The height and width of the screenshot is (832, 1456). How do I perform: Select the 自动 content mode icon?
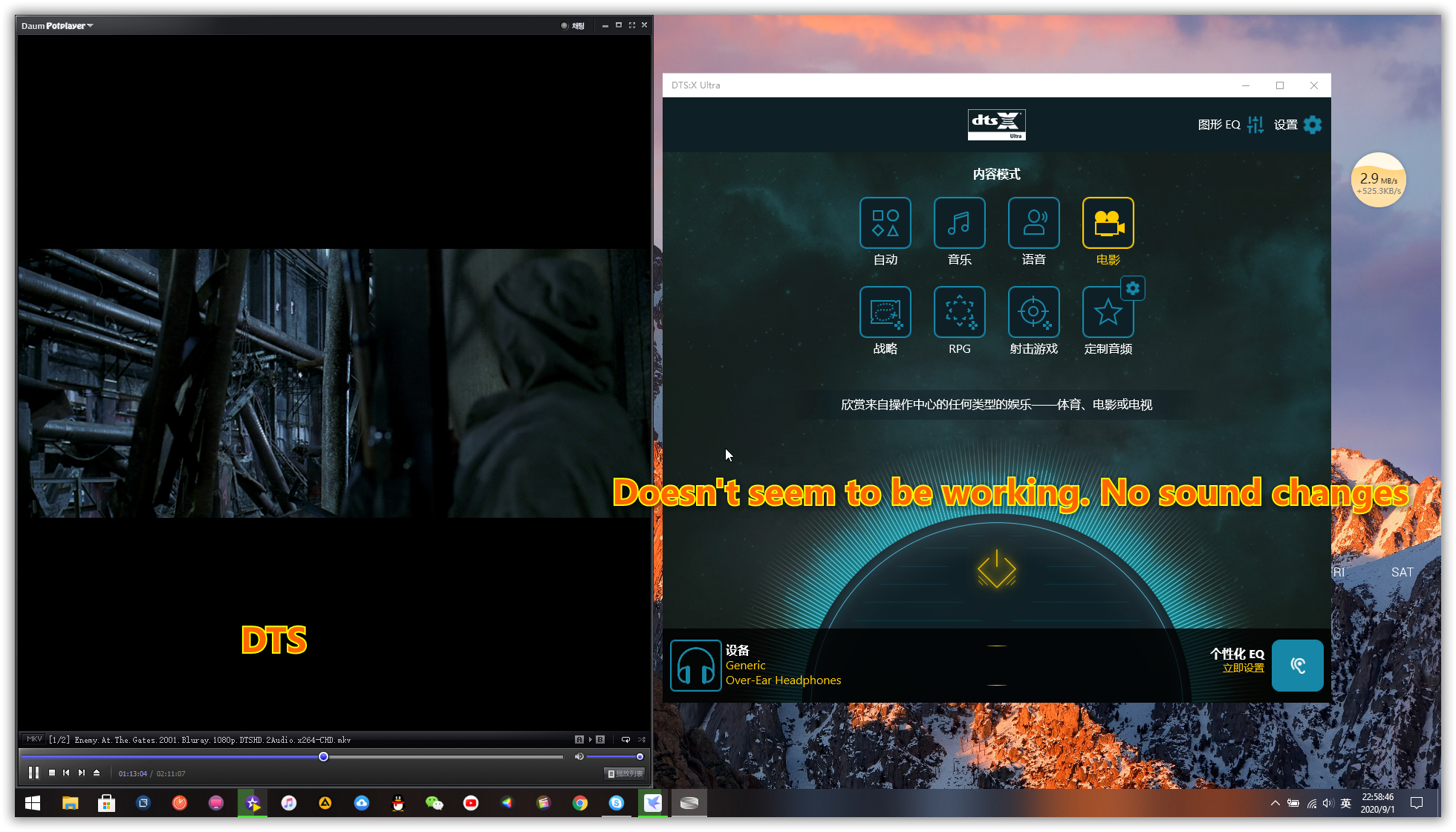tap(885, 223)
